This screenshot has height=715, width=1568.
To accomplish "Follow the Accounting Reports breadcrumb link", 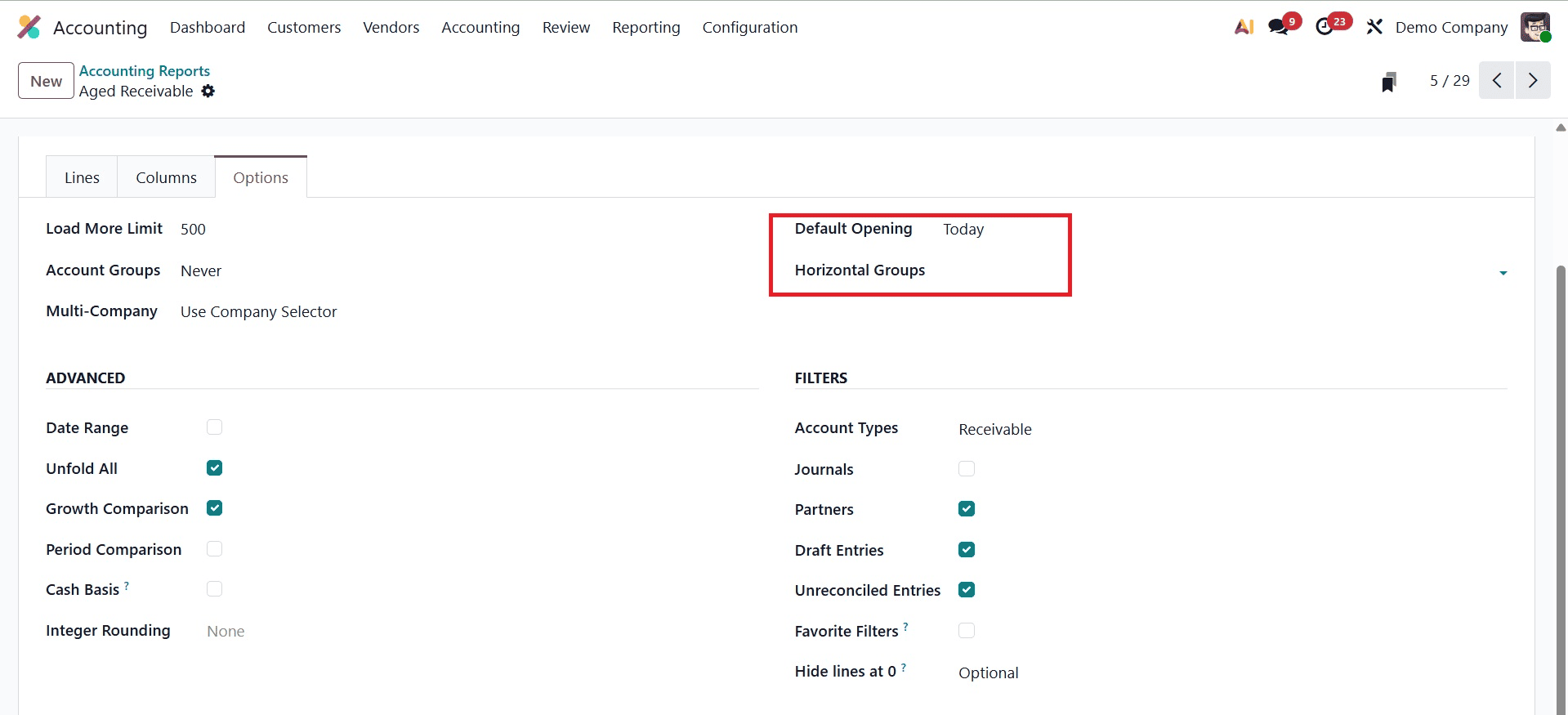I will coord(144,71).
